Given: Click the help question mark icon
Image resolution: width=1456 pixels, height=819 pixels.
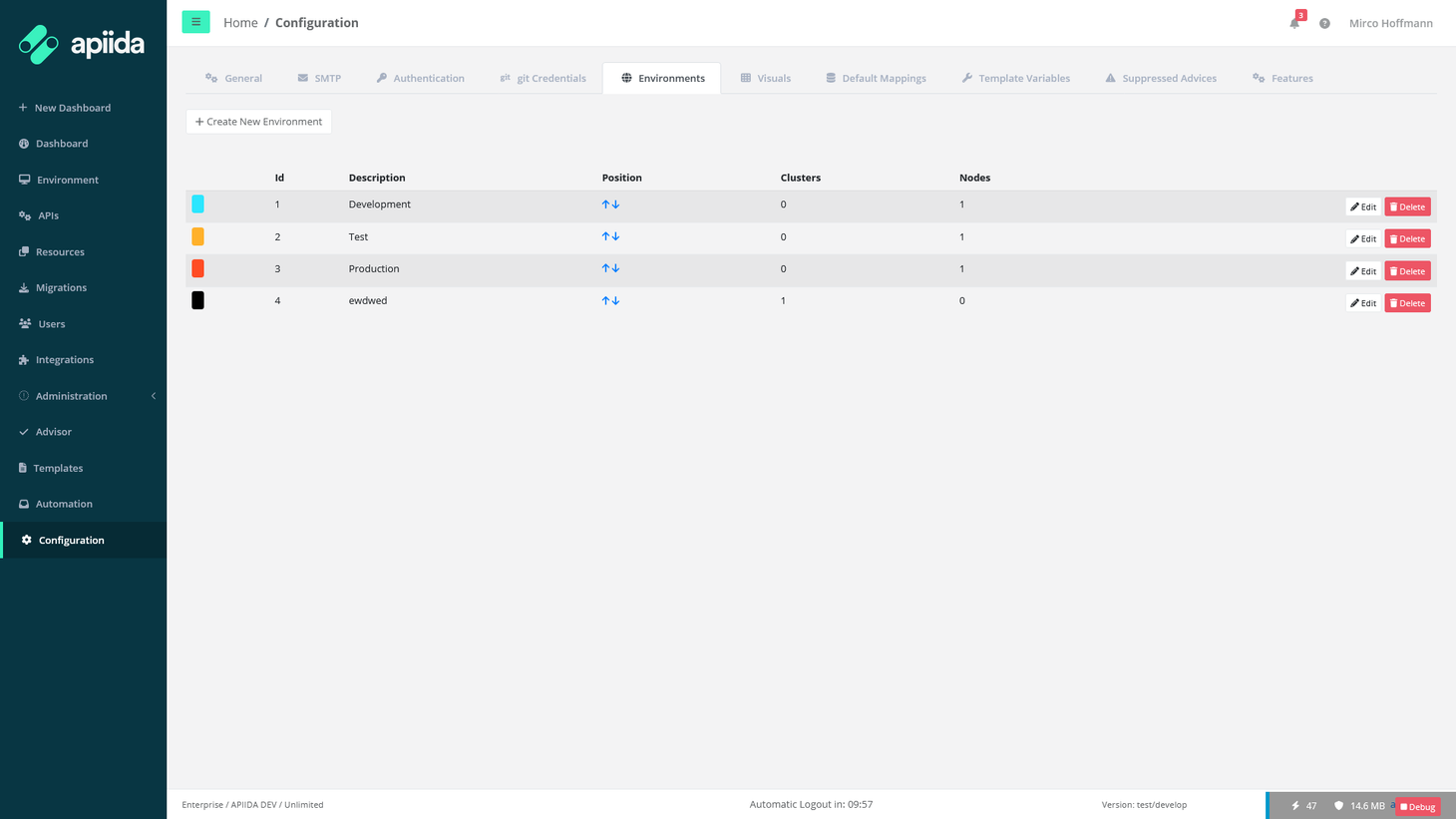Looking at the screenshot, I should tap(1323, 23).
